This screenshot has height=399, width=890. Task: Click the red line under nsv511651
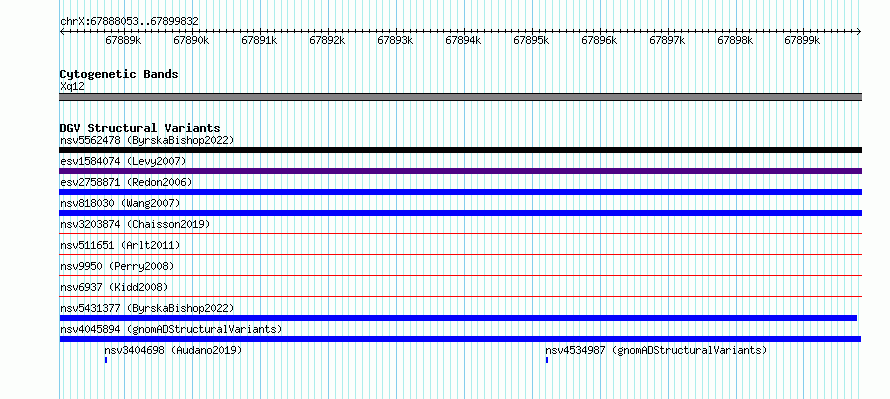click(460, 254)
